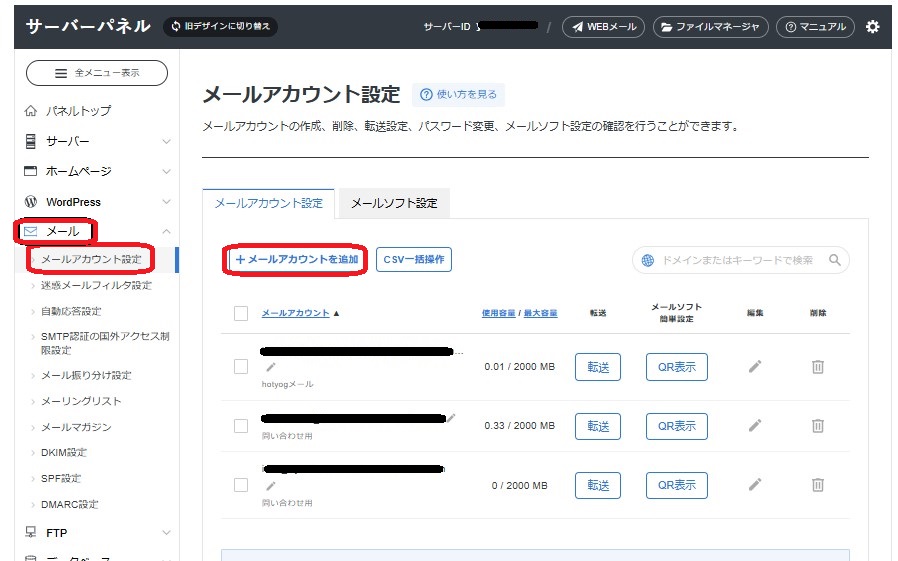
Task: Click the search magnifier icon
Action: (x=835, y=260)
